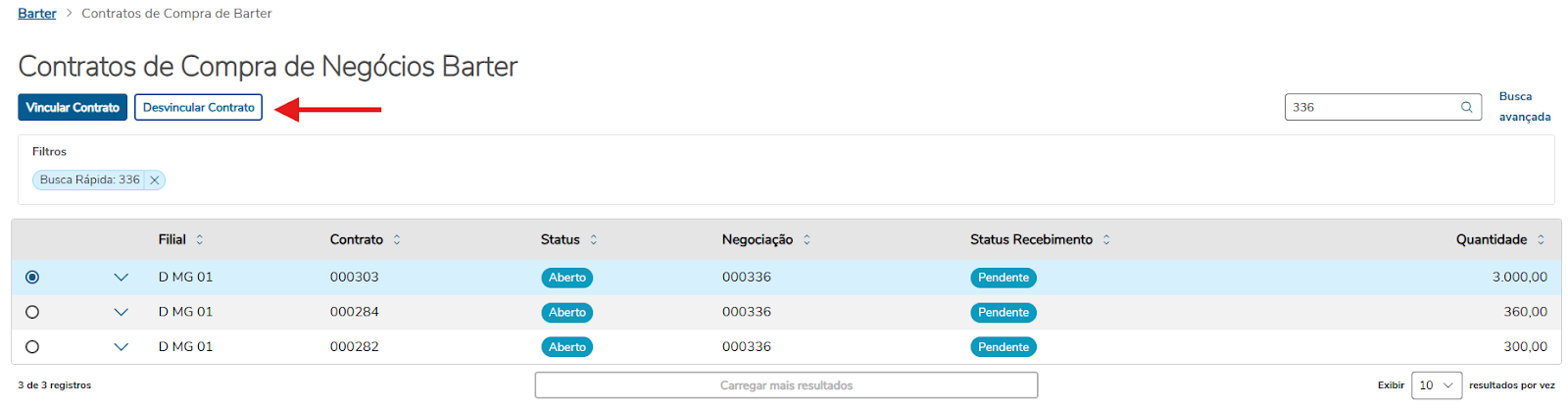Click the search magnifier icon
Screen dimensions: 1568x408
point(1466,107)
